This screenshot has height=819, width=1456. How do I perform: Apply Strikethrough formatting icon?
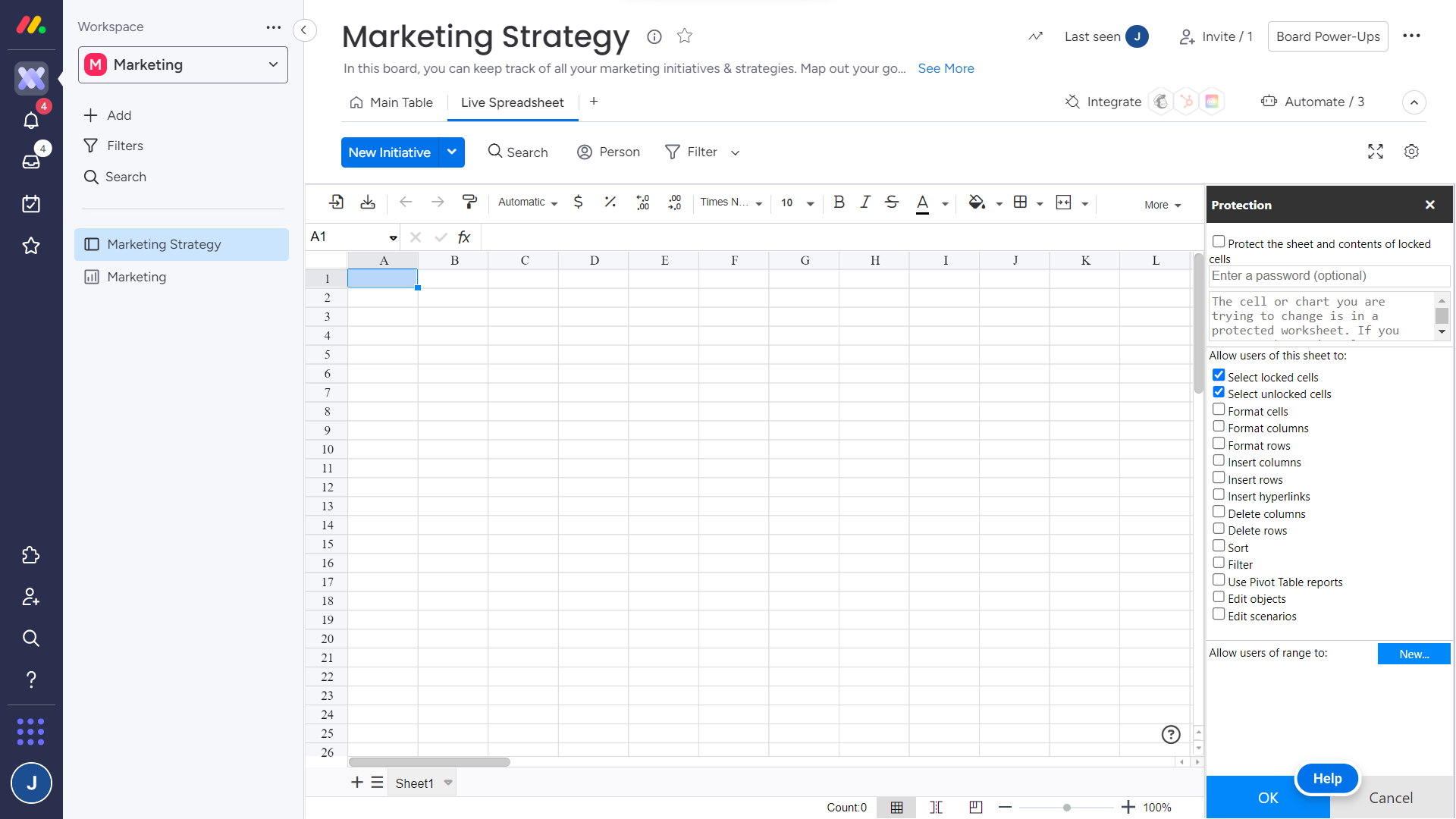coord(892,202)
